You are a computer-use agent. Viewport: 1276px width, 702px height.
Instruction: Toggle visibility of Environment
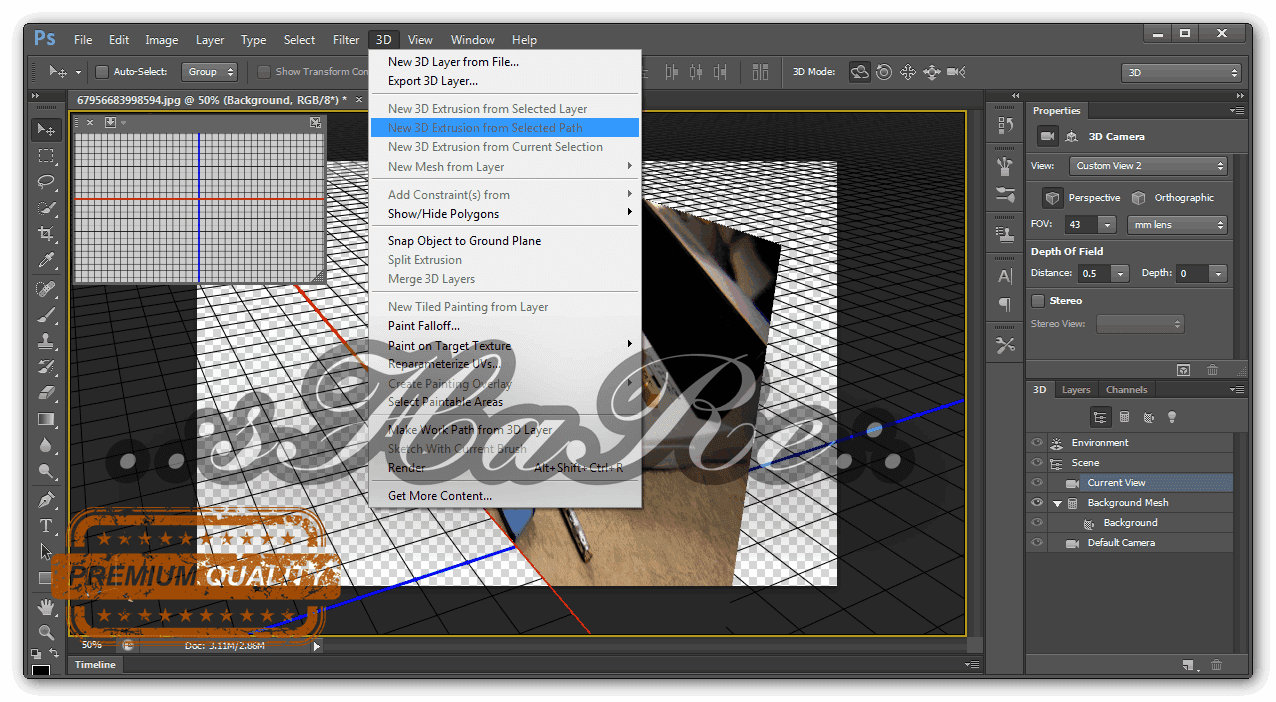(x=1037, y=443)
